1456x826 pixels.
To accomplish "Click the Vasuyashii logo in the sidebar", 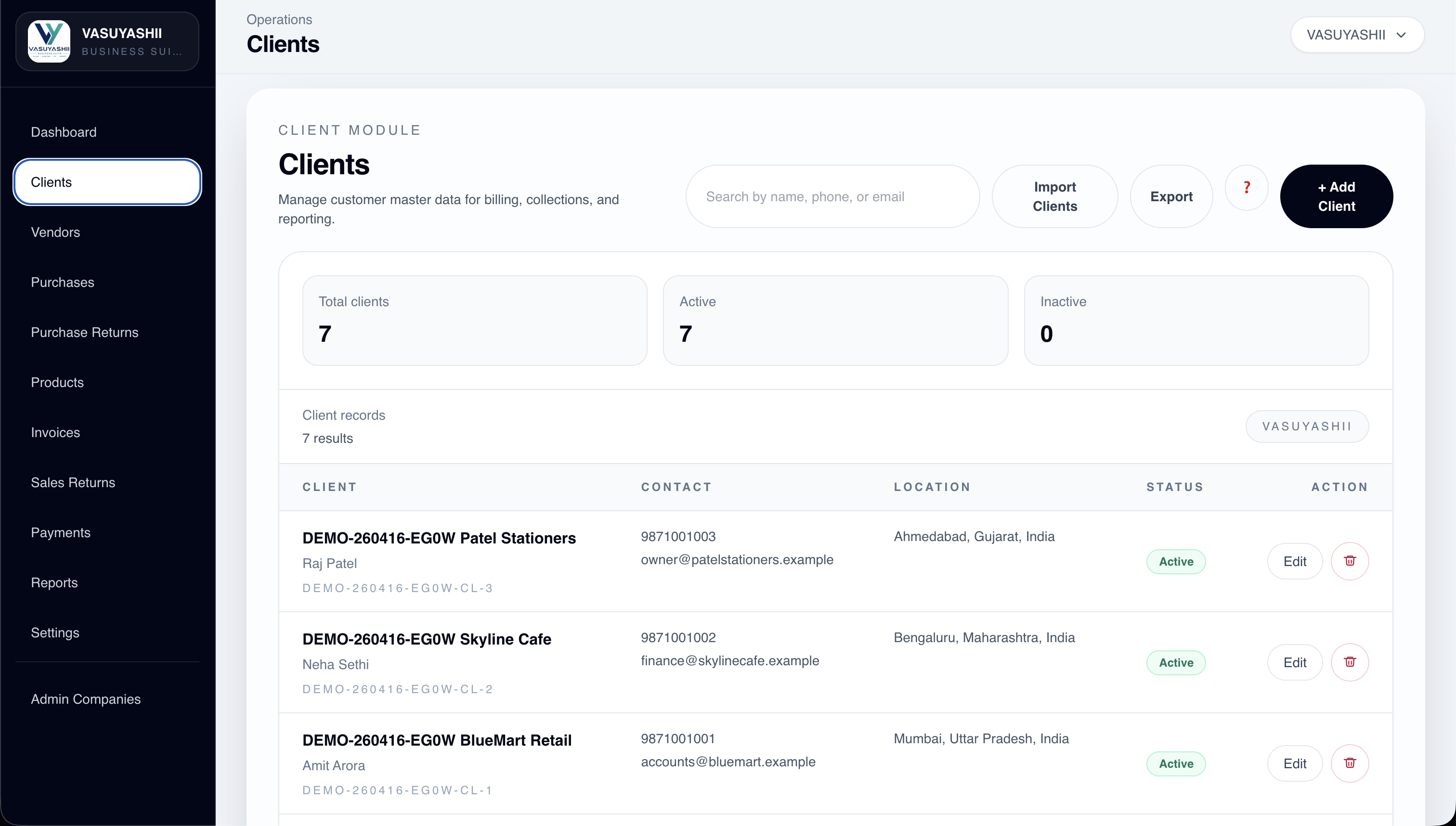I will (x=50, y=41).
